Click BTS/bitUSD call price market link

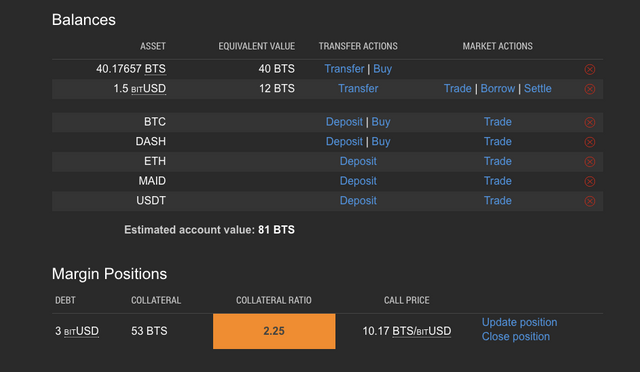click(422, 331)
